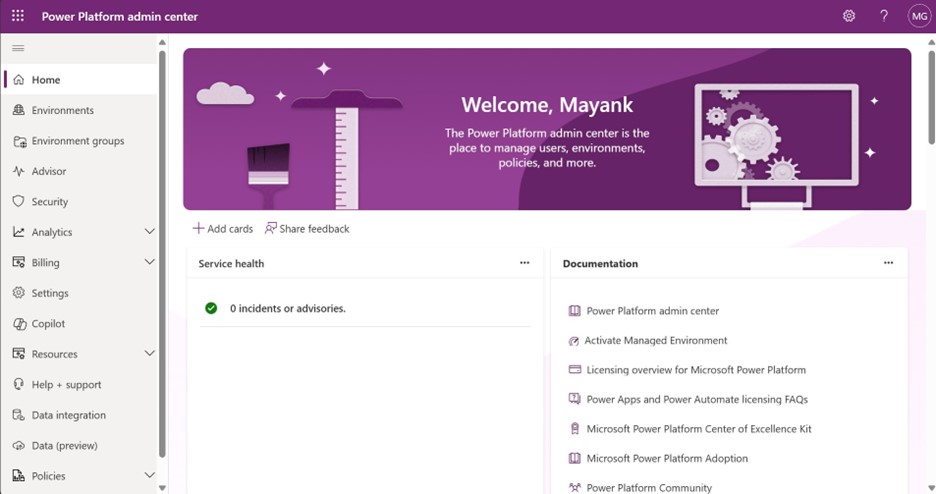Click the Environments icon in sidebar
This screenshot has height=494, width=936.
pos(19,110)
